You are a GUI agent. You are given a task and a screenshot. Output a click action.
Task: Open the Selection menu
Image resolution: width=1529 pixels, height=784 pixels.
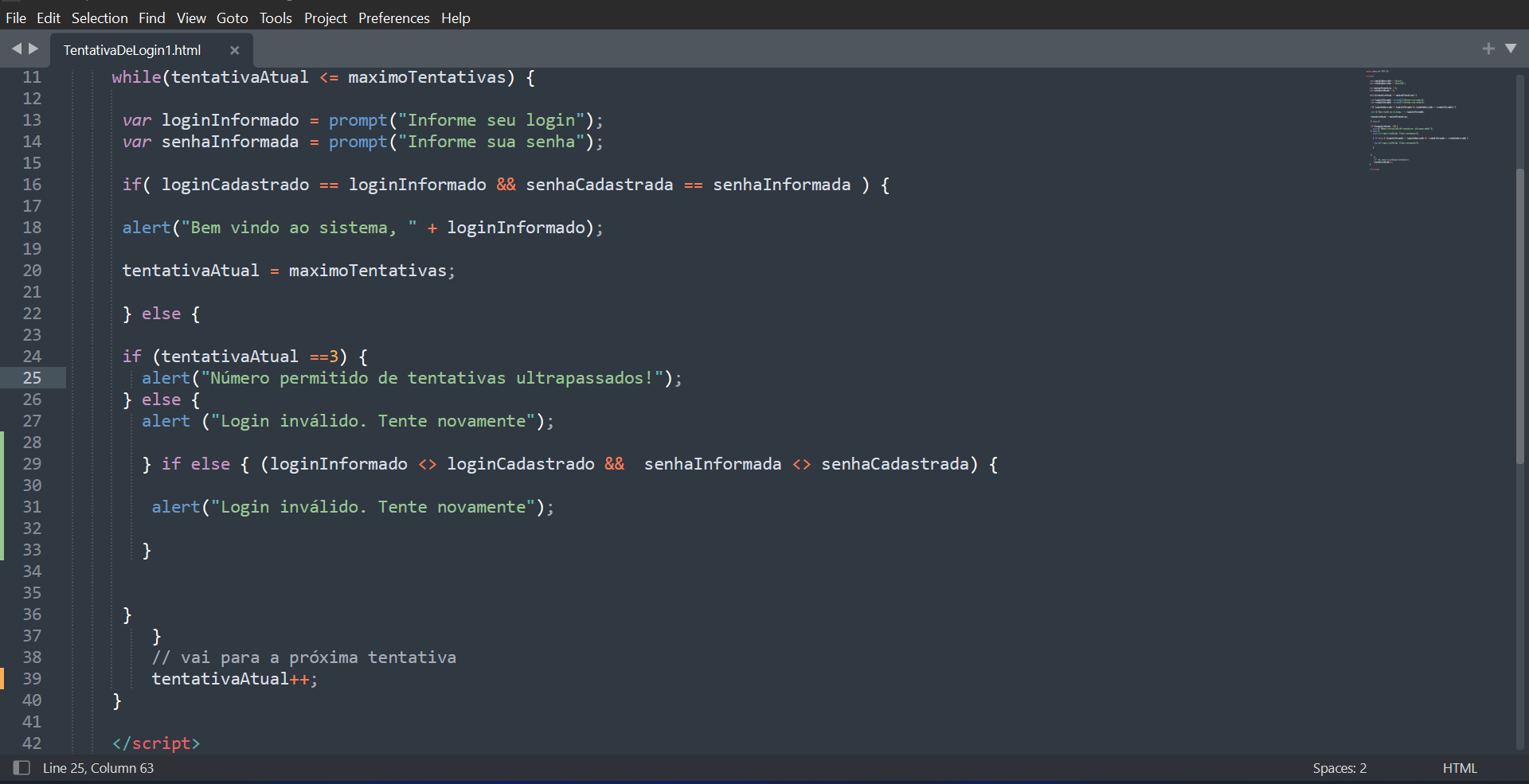coord(100,18)
